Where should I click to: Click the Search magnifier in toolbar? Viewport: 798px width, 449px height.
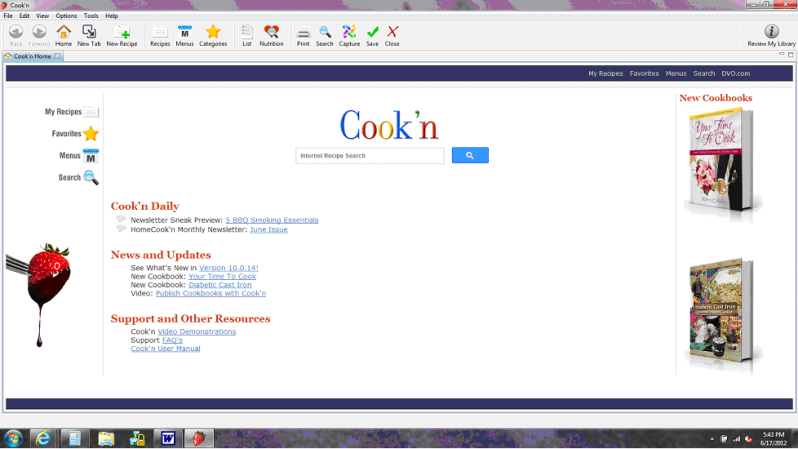point(325,35)
